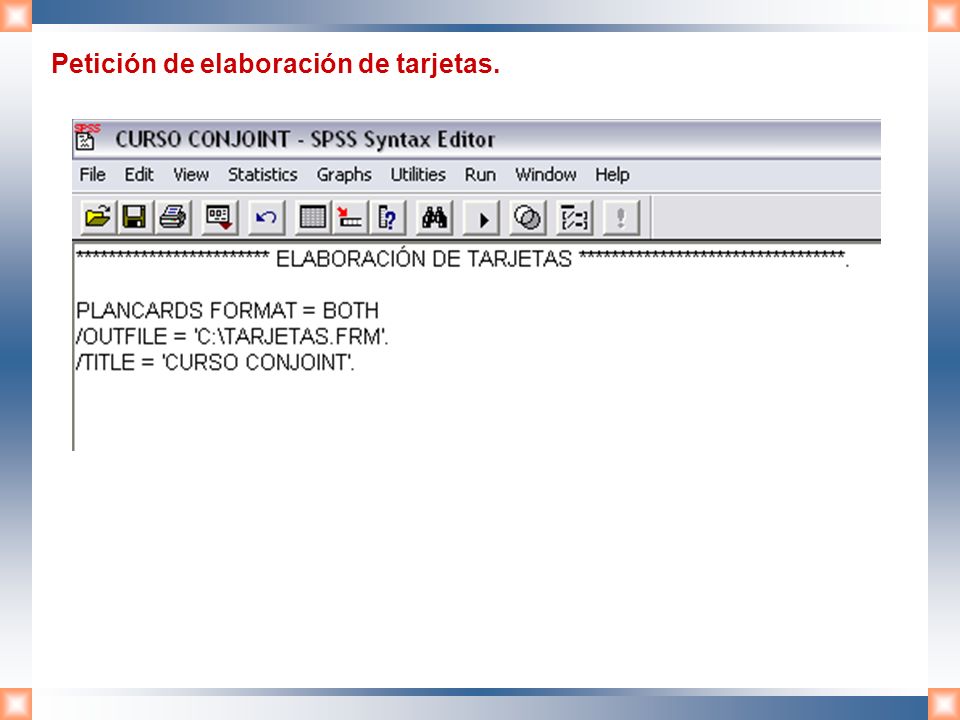This screenshot has height=720, width=960.
Task: Run the current syntax with the play arrow
Action: 482,218
